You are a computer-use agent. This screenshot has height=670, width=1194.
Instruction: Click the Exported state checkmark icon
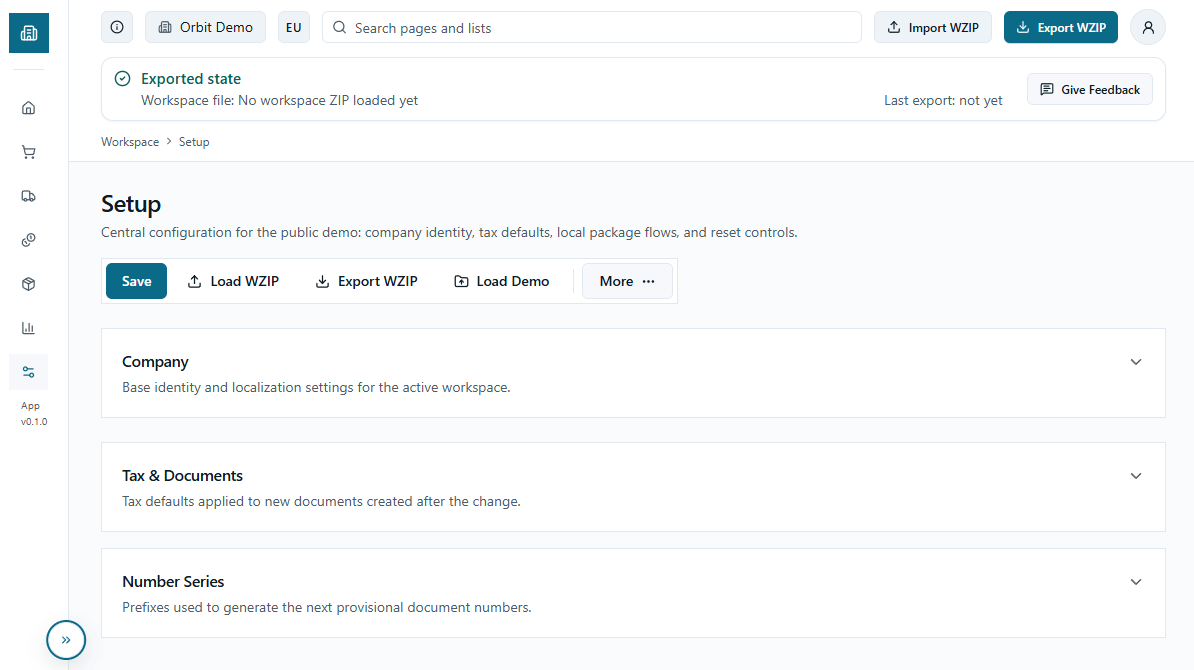[x=123, y=78]
